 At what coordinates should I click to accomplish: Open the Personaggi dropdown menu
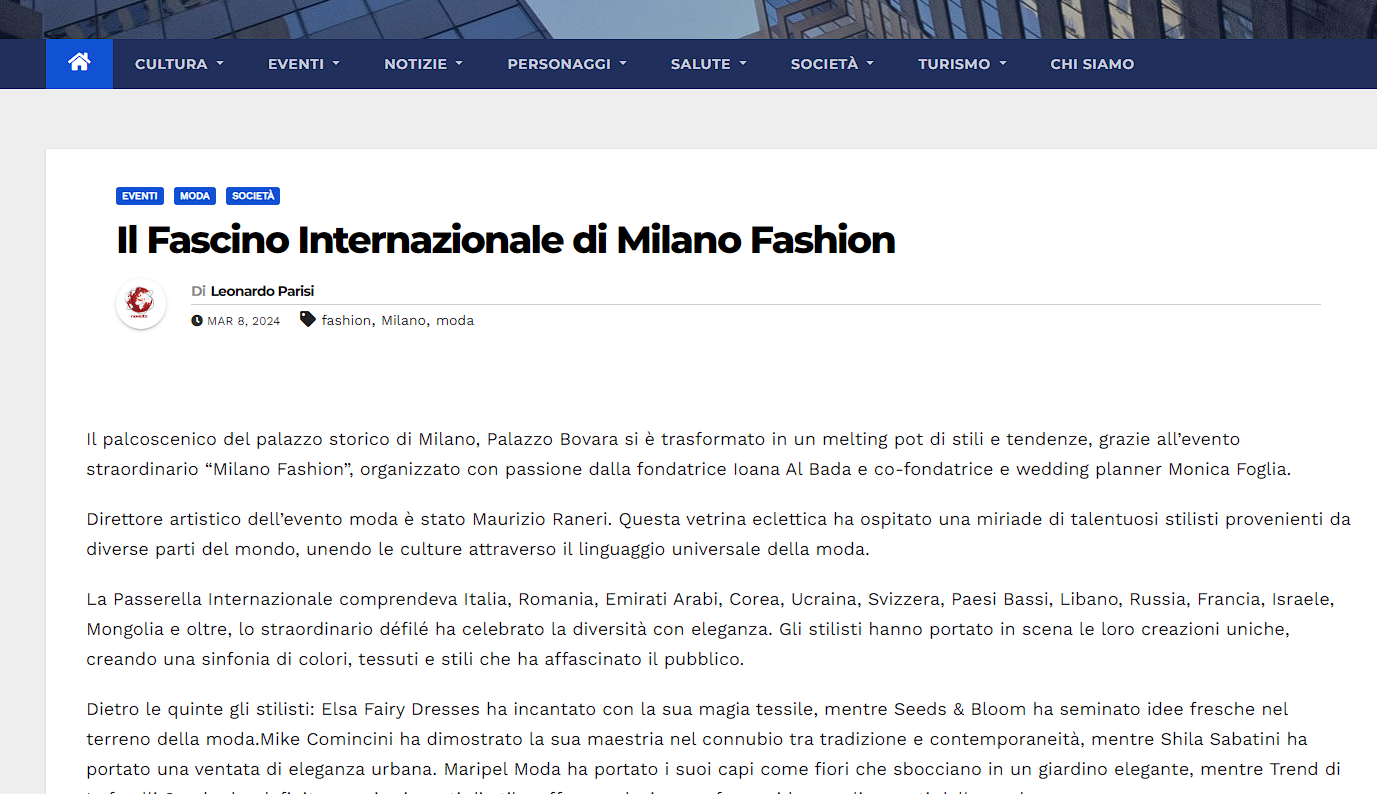566,64
